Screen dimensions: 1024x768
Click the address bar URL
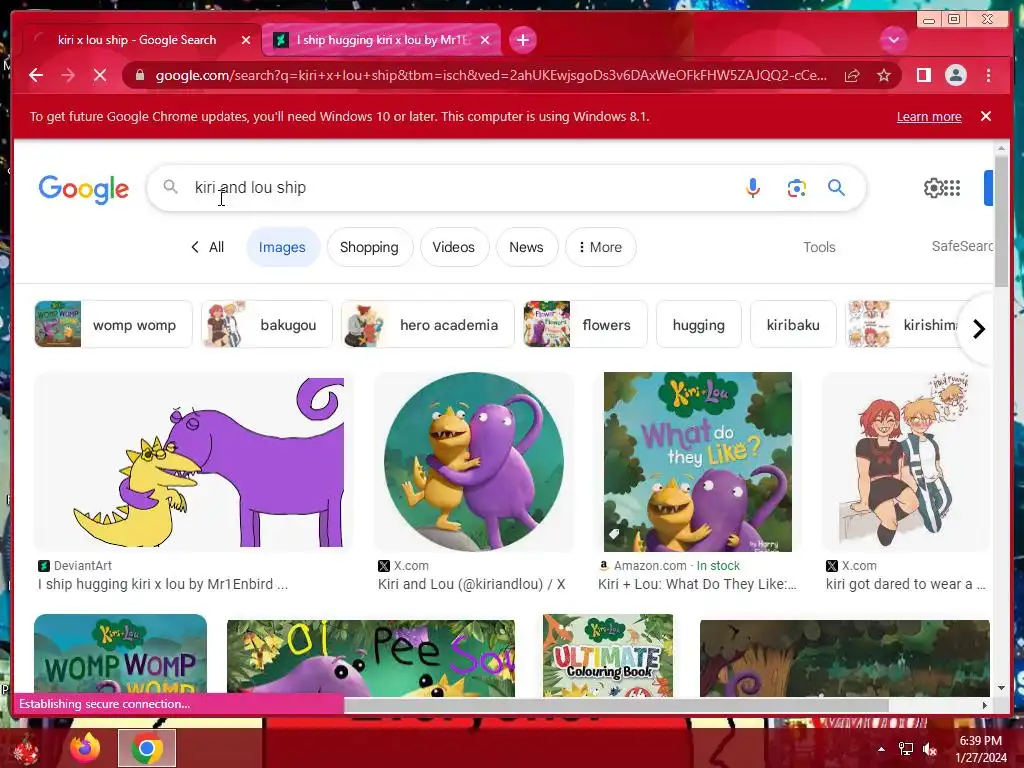coord(491,76)
